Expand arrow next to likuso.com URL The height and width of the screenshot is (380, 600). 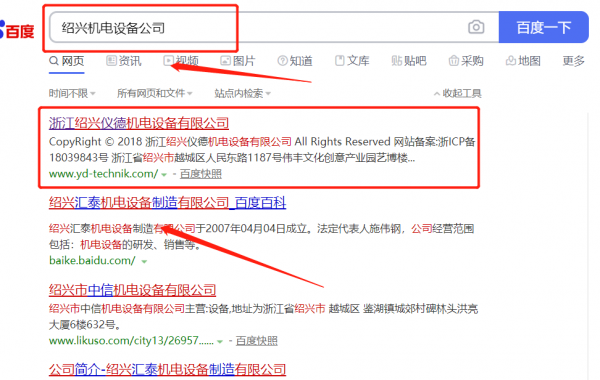[220, 341]
